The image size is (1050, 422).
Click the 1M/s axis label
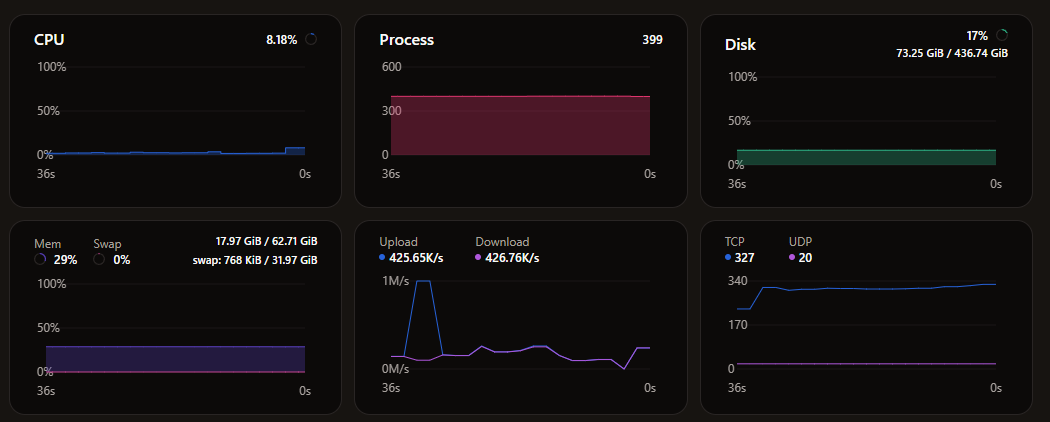click(395, 281)
